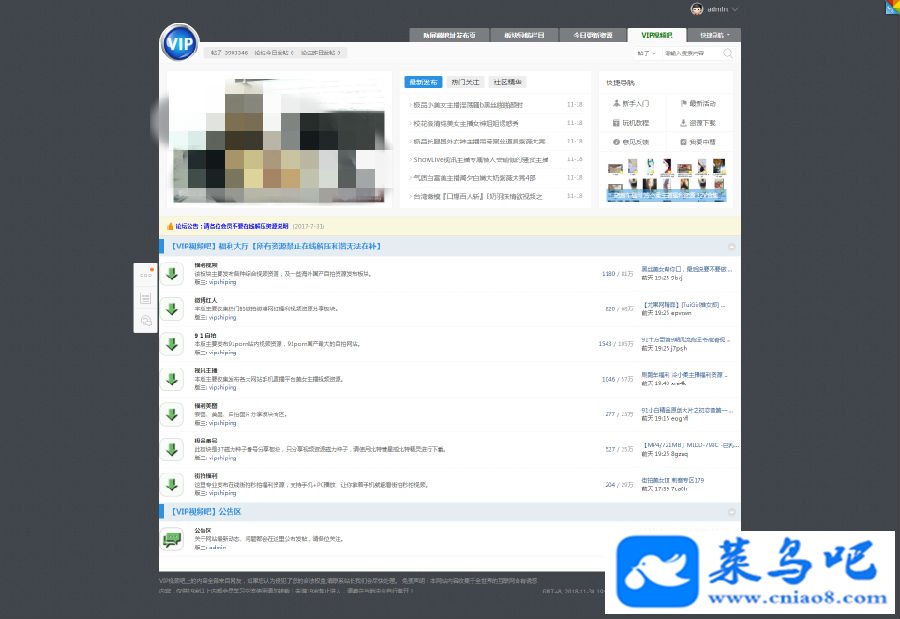This screenshot has height=619, width=900.
Task: Open the MP4 last-post link in the 磁力番号 row
Action: [x=690, y=445]
